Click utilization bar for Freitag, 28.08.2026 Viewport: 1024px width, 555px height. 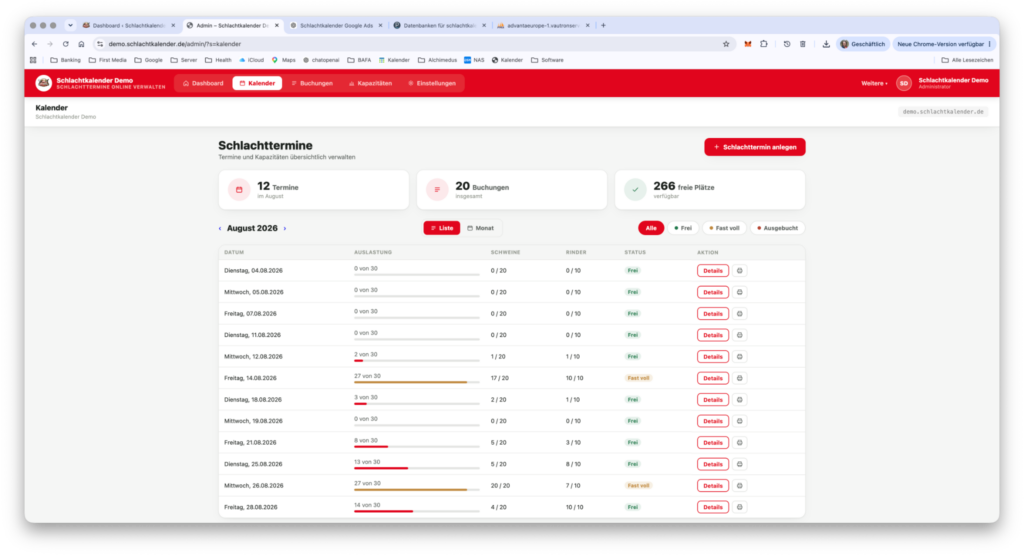pyautogui.click(x=417, y=511)
